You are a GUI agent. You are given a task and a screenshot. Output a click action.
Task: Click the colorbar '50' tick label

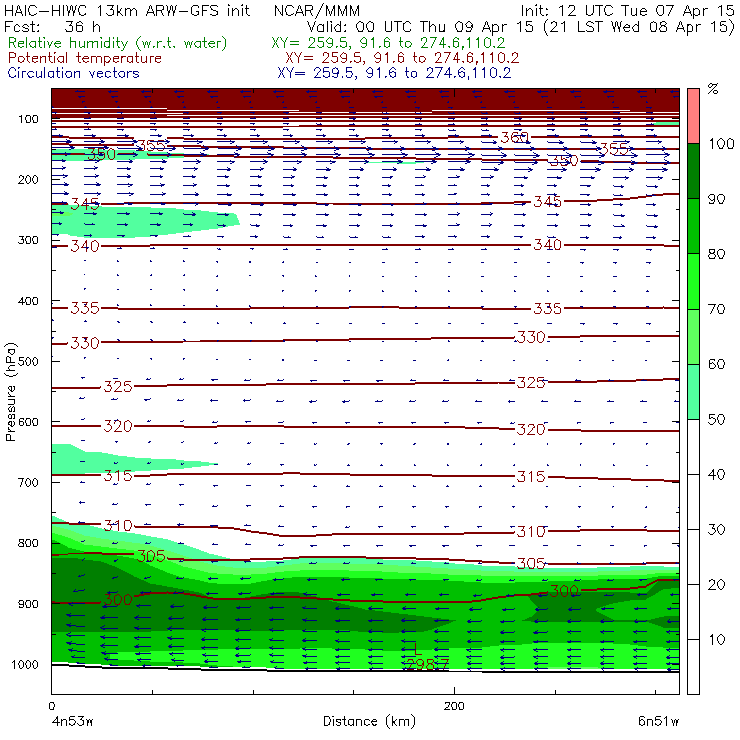tap(717, 419)
